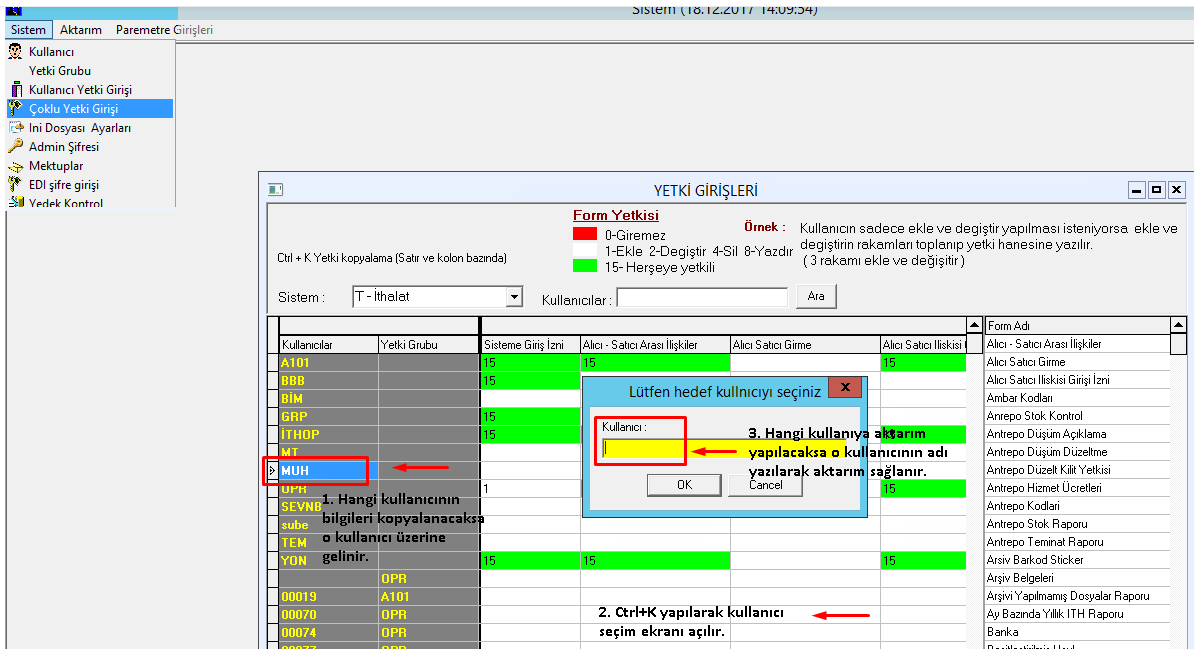Click the Alıcı Satıcı Girme column header
Image resolution: width=1194 pixels, height=654 pixels.
[805, 345]
